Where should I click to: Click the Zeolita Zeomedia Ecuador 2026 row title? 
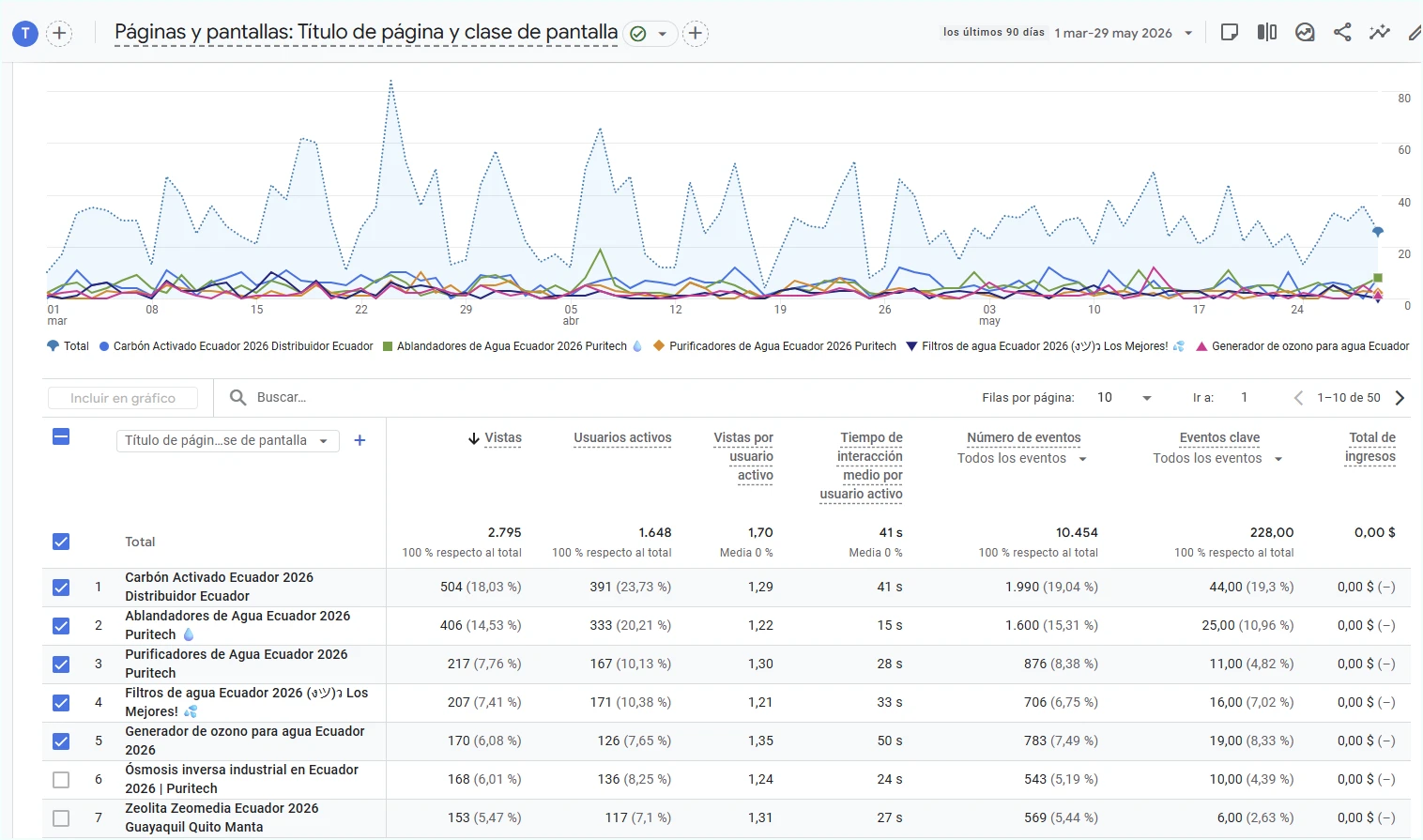click(x=222, y=817)
